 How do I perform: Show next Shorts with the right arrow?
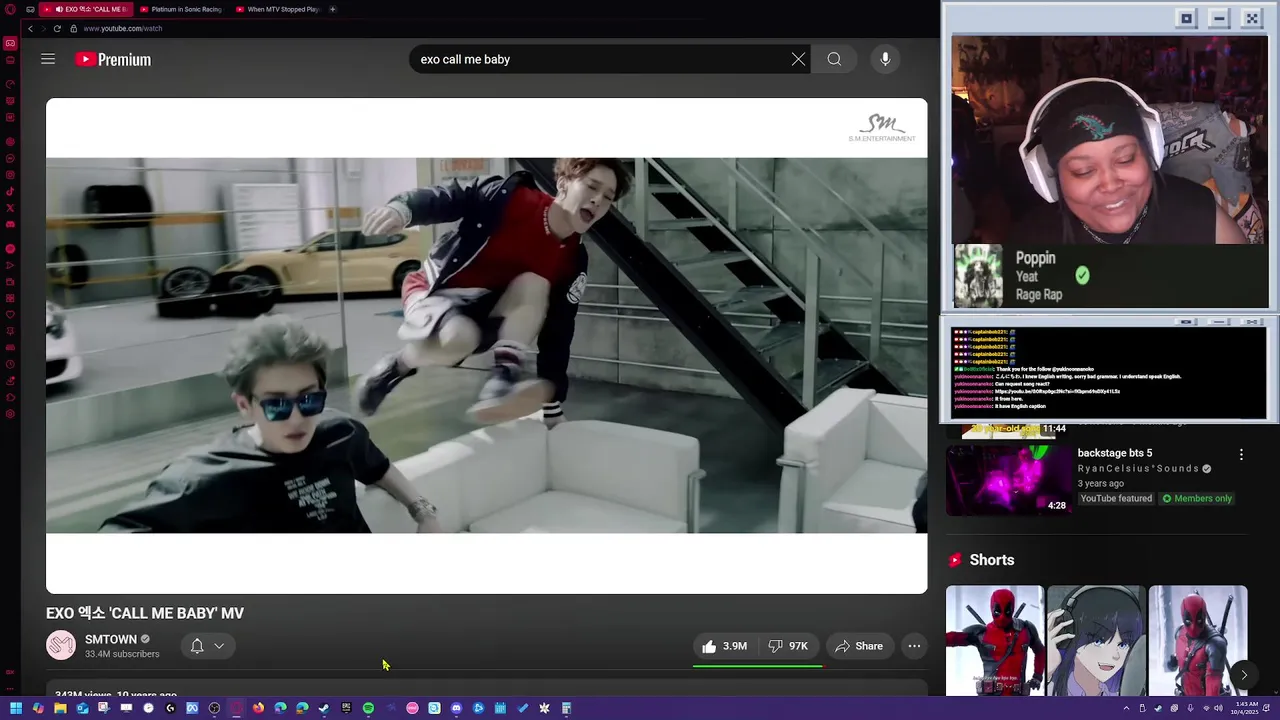pos(1244,675)
